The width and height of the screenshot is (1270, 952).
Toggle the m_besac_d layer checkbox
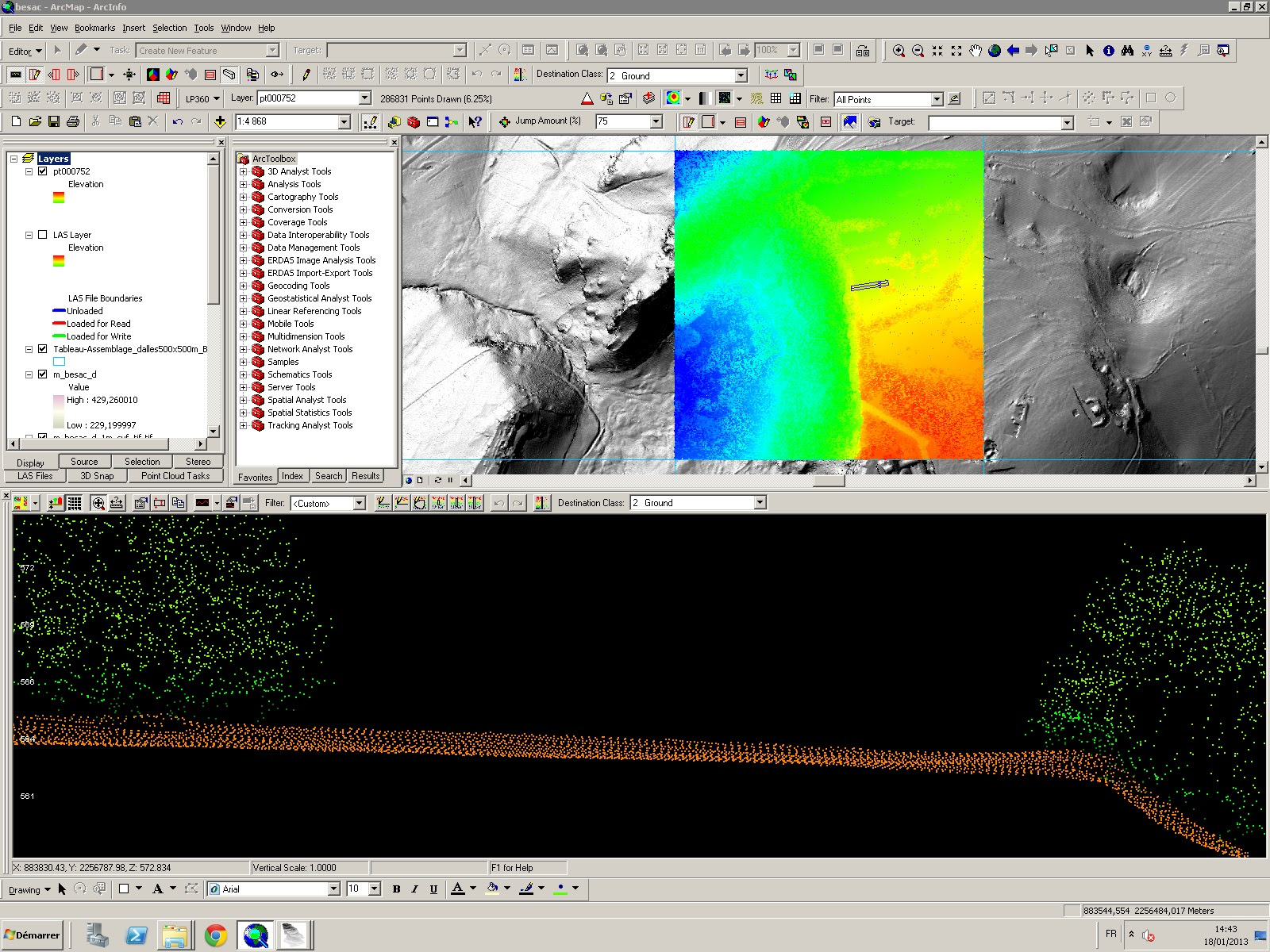[43, 374]
